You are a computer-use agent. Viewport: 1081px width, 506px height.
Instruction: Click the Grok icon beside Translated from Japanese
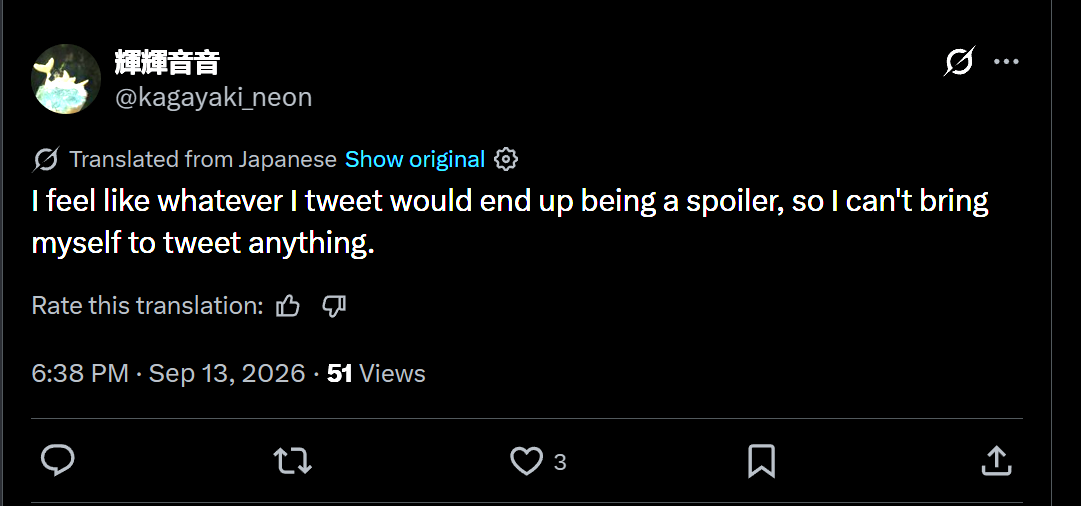tap(46, 160)
